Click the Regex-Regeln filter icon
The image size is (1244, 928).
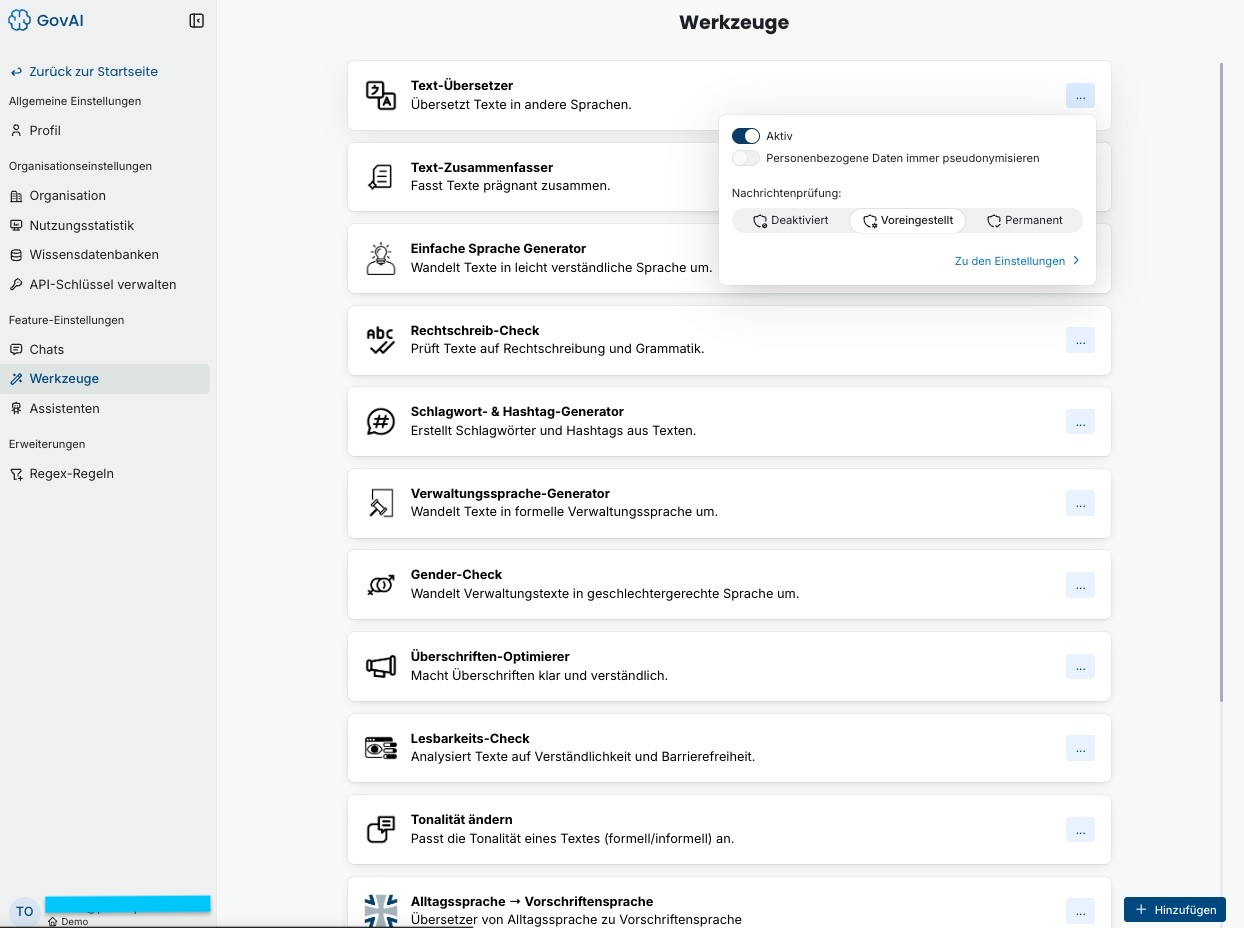[x=16, y=474]
